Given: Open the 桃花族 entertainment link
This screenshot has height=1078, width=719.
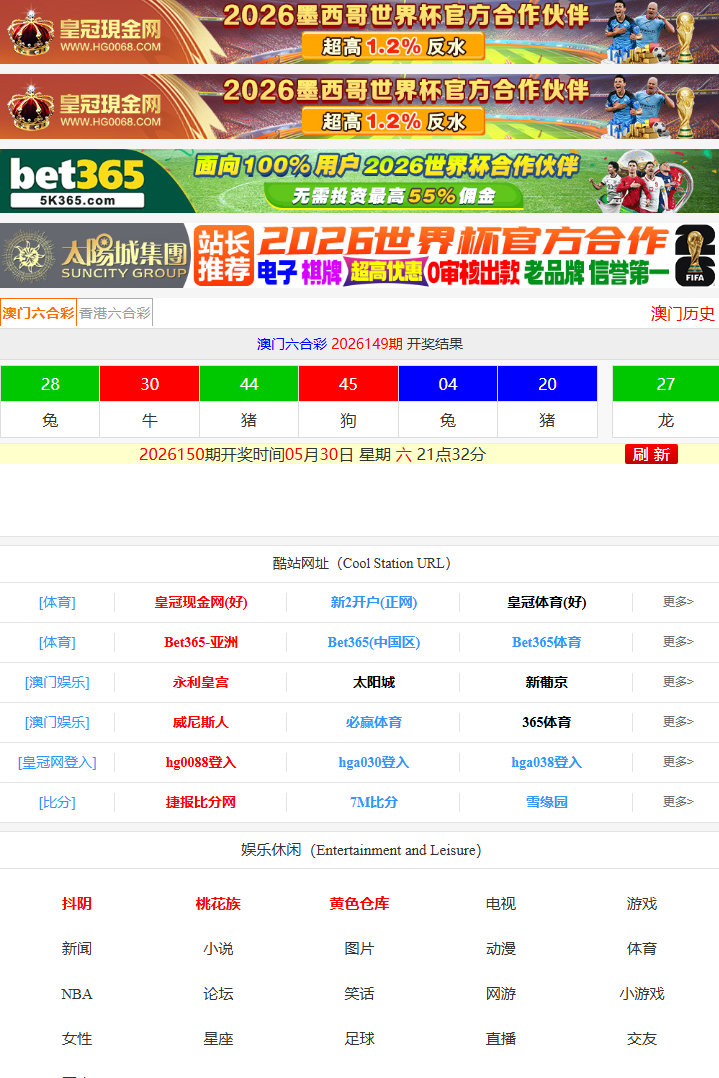Looking at the screenshot, I should point(218,903).
